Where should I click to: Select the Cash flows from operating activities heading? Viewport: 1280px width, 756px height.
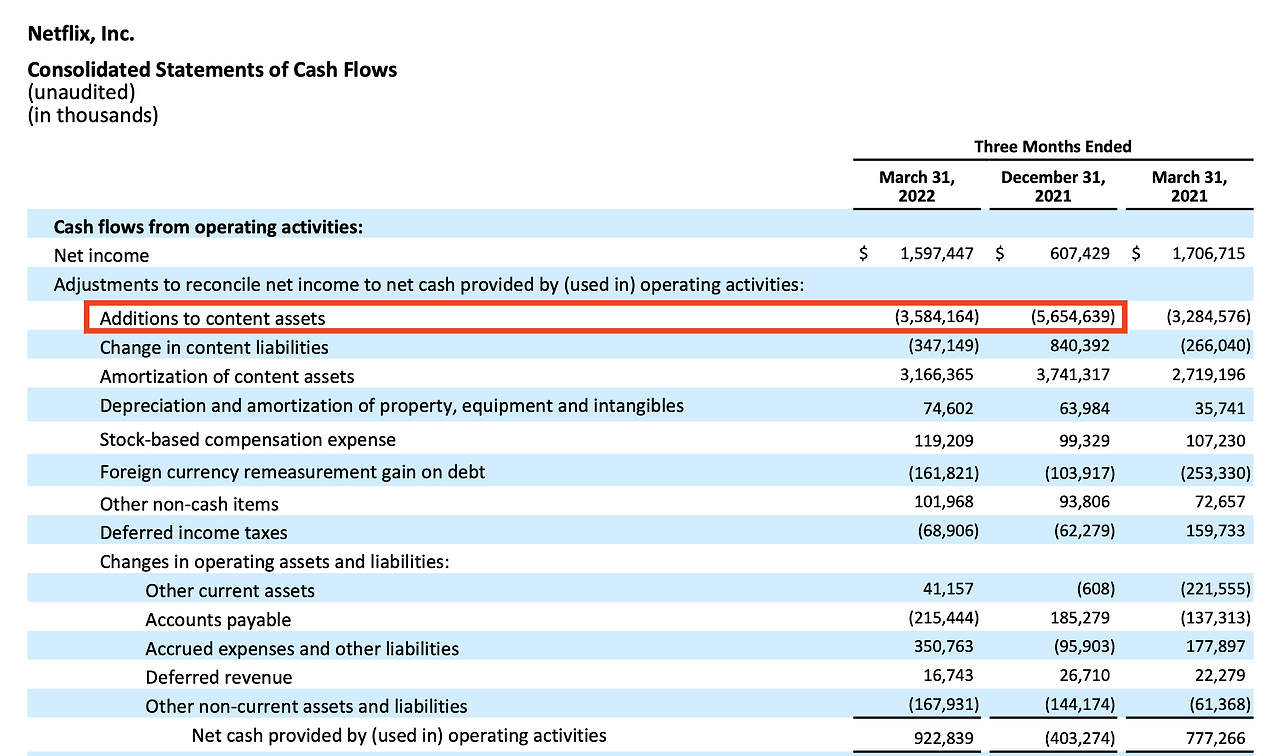pos(208,227)
